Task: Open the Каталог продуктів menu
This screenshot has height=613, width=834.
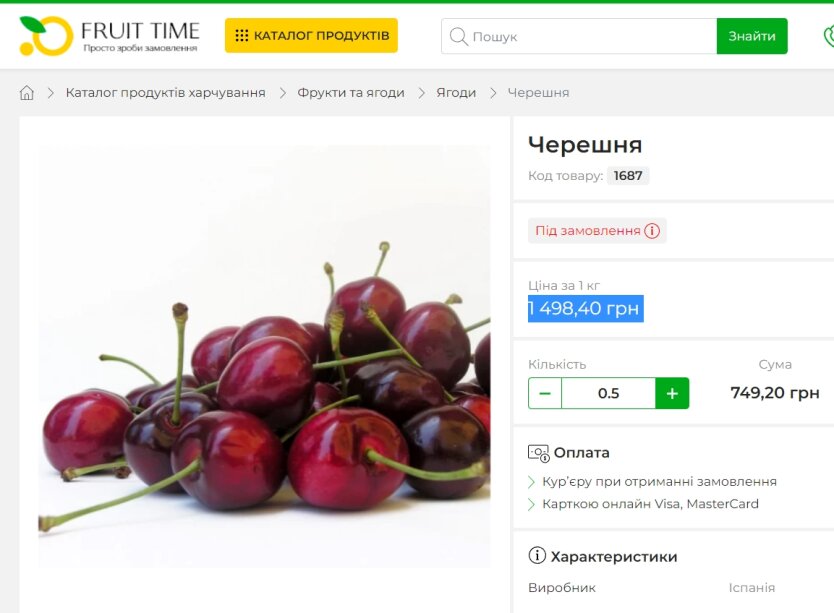Action: tap(311, 36)
